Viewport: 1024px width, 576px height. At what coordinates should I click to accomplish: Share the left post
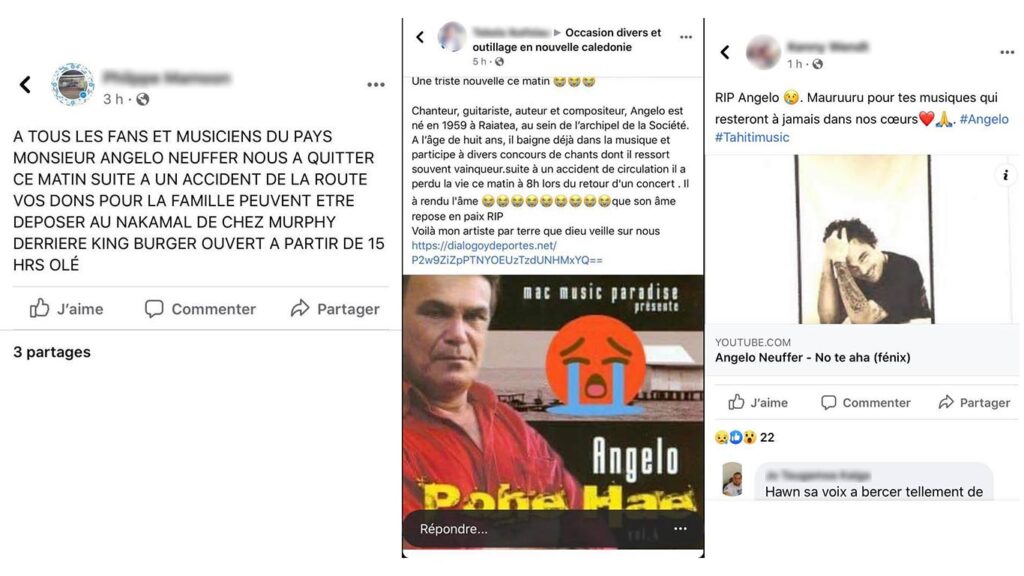coord(335,308)
